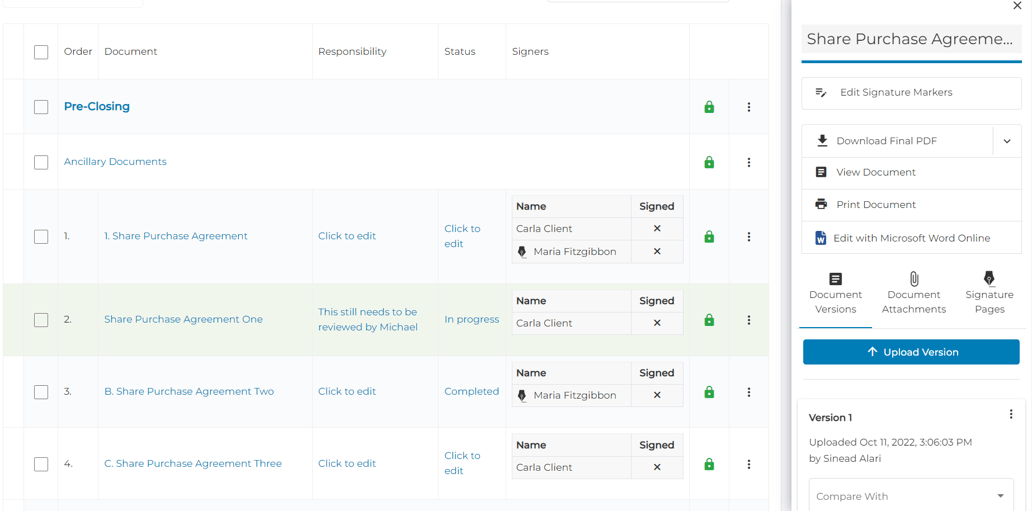
Task: Click the Document column header
Action: [x=131, y=52]
